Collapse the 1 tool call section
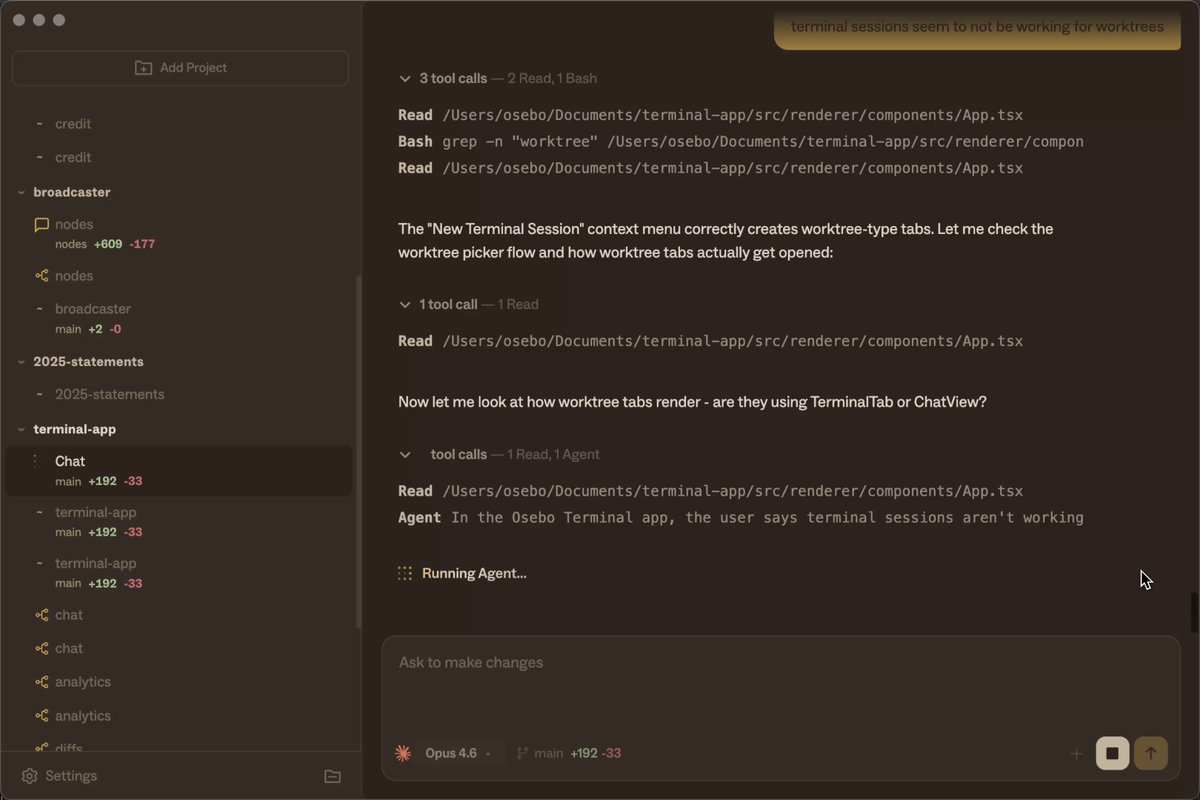This screenshot has height=800, width=1200. tap(405, 304)
